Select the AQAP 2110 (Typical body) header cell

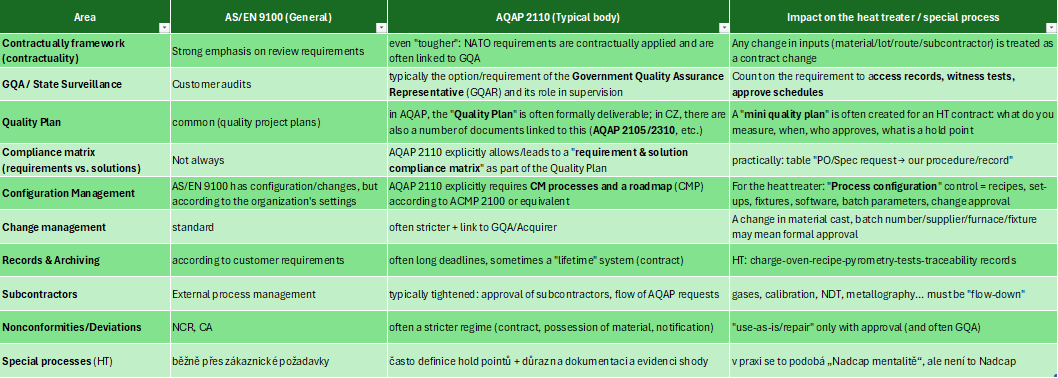(559, 17)
